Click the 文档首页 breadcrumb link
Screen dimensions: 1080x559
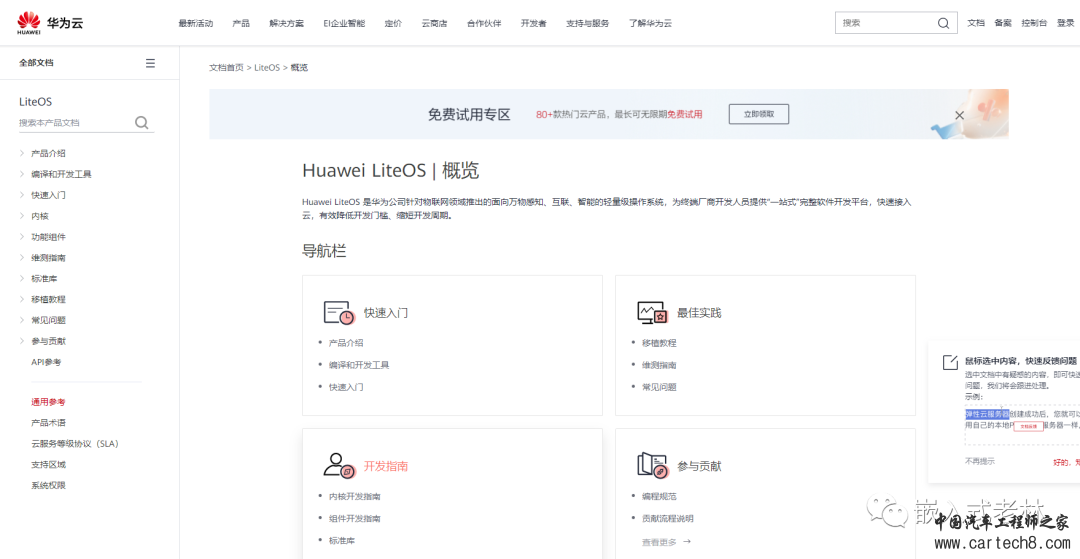click(227, 67)
